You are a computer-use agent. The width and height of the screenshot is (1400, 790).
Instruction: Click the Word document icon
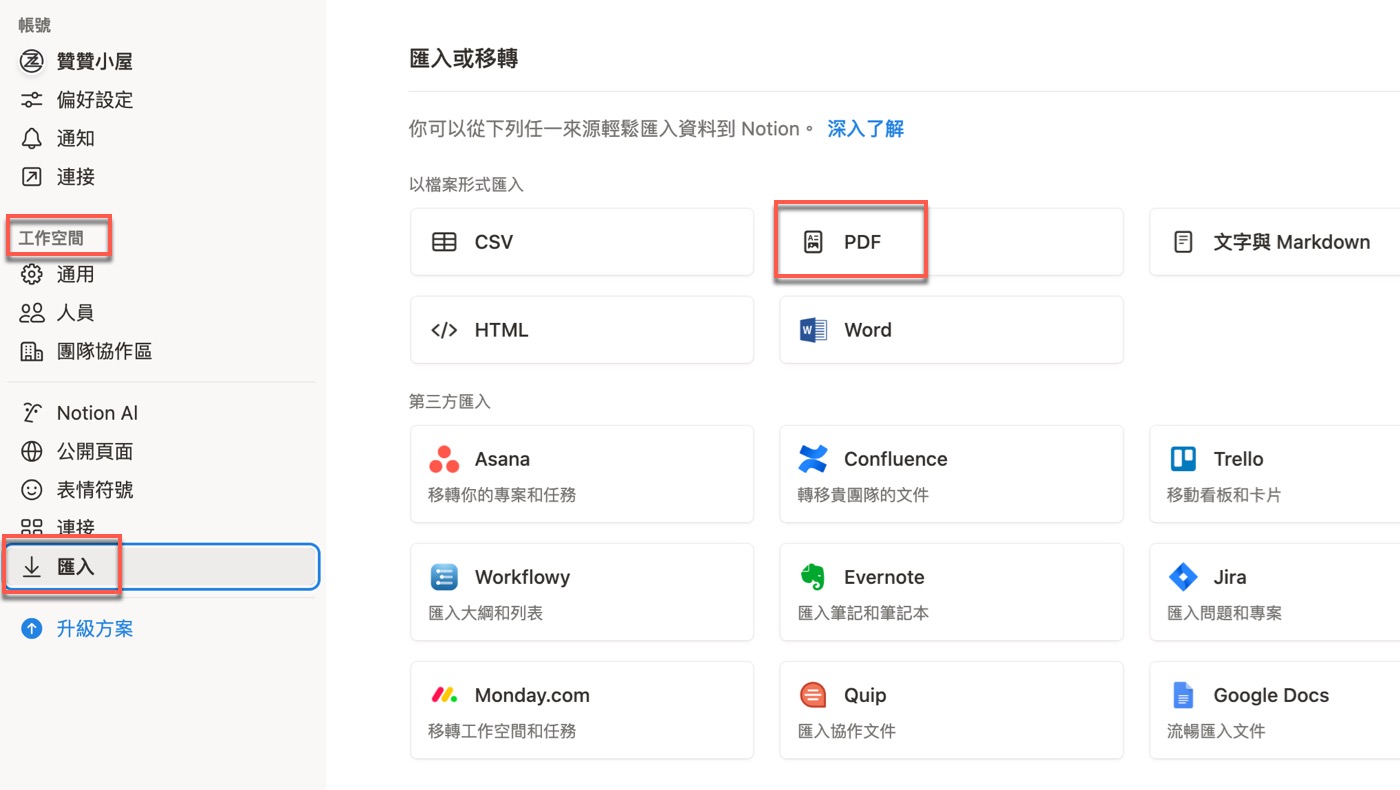point(813,330)
